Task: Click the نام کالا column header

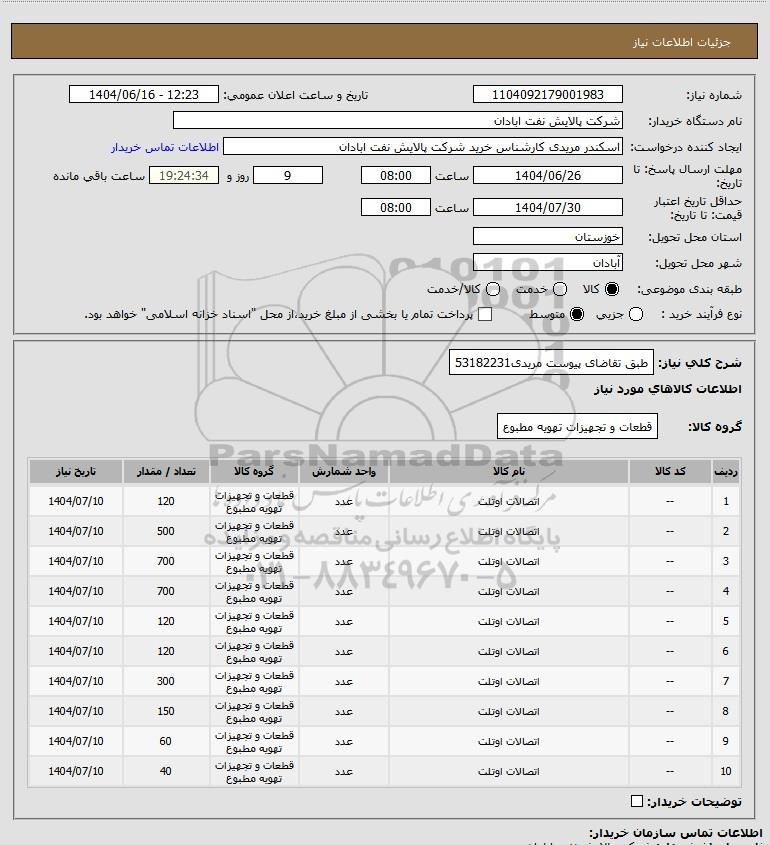Action: pos(508,472)
